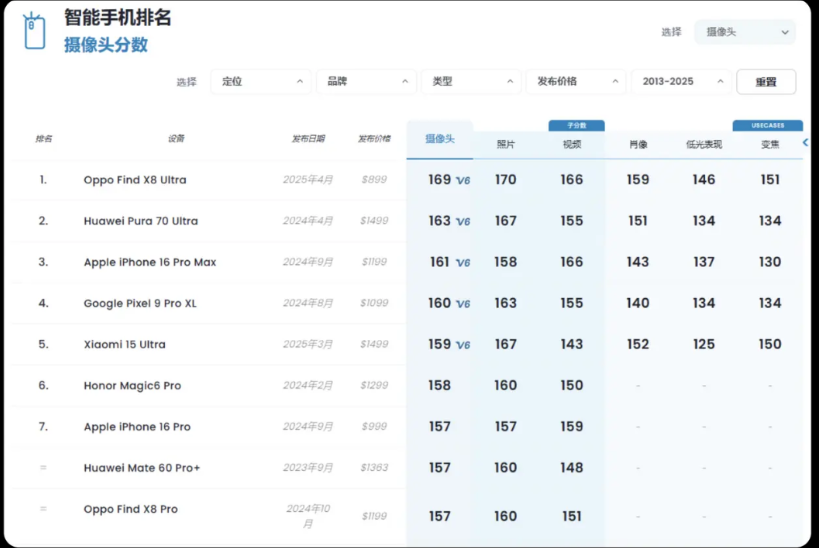Click V6 badge in Huawei Pura 70 Ultra row

click(x=463, y=221)
